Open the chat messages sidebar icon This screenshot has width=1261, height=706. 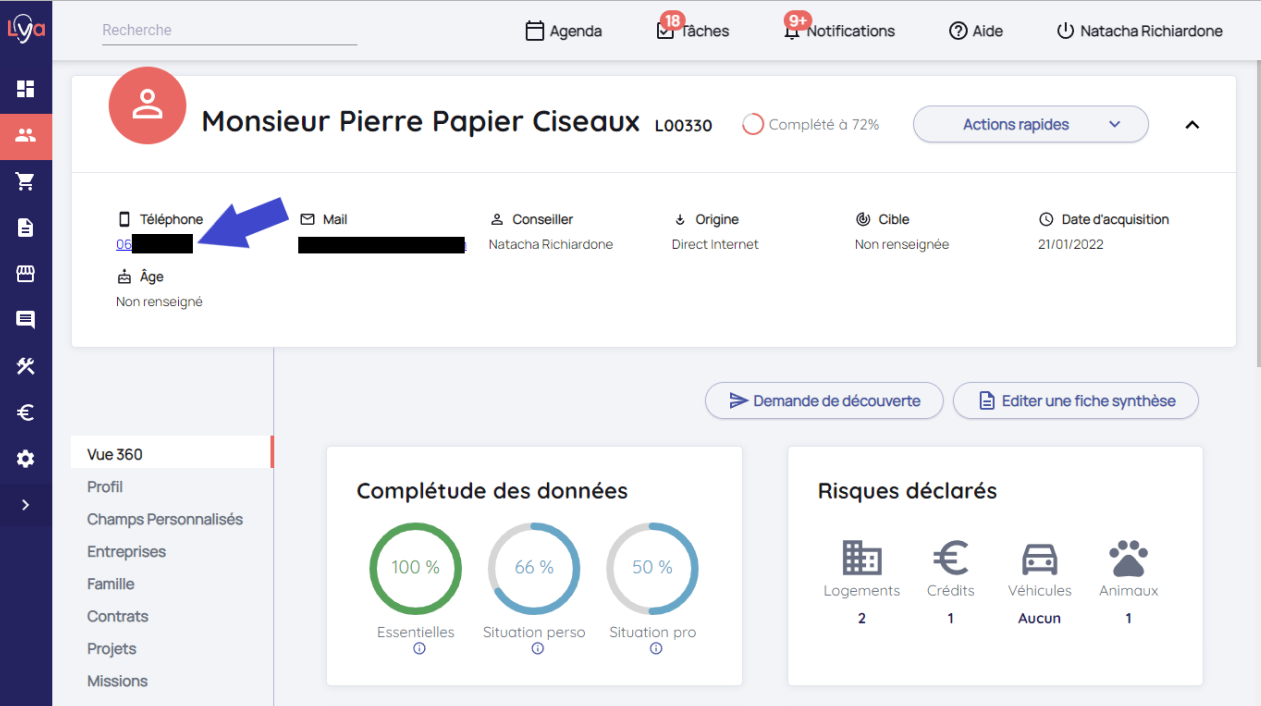26,320
